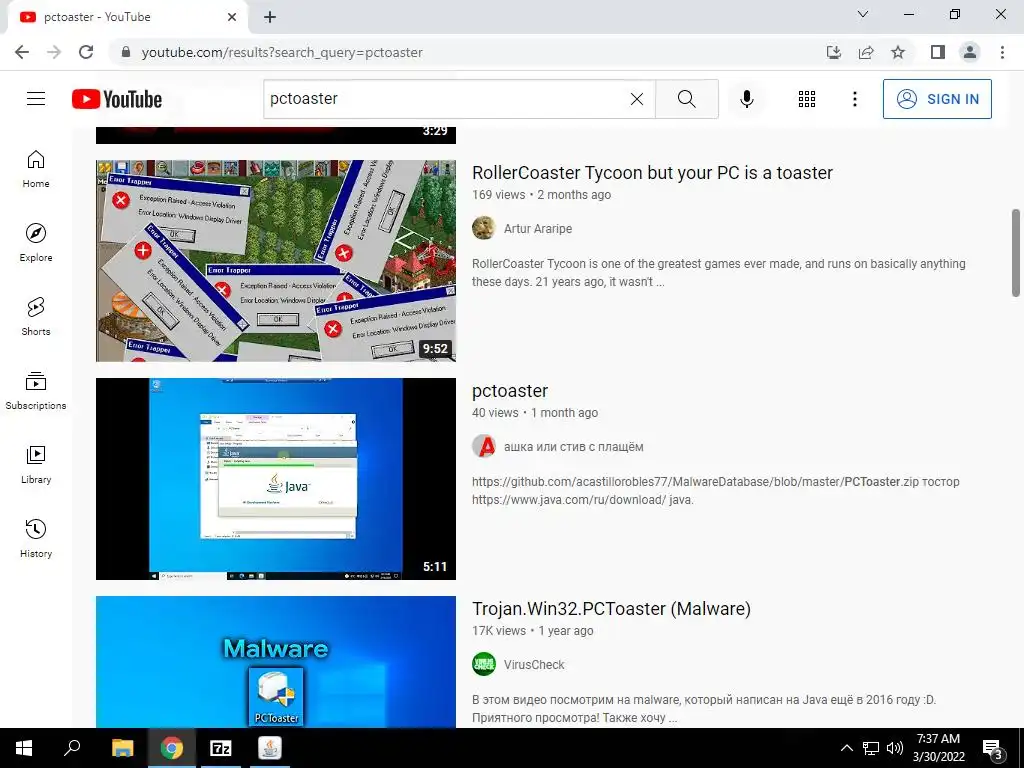Open the YouTube apps grid

point(807,99)
